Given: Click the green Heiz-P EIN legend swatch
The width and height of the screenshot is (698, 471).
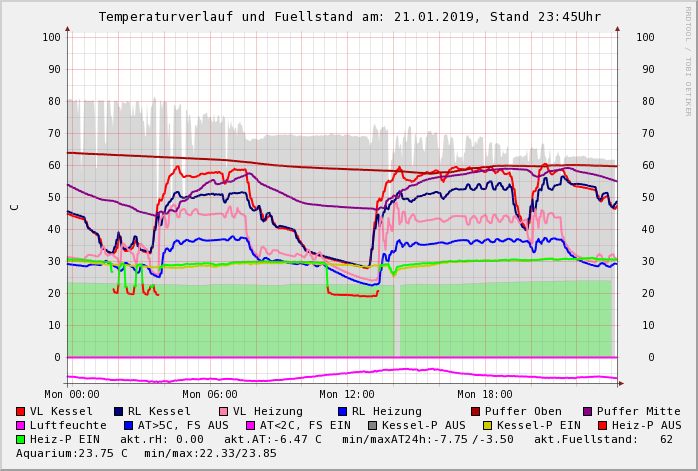Looking at the screenshot, I should coord(21,439).
